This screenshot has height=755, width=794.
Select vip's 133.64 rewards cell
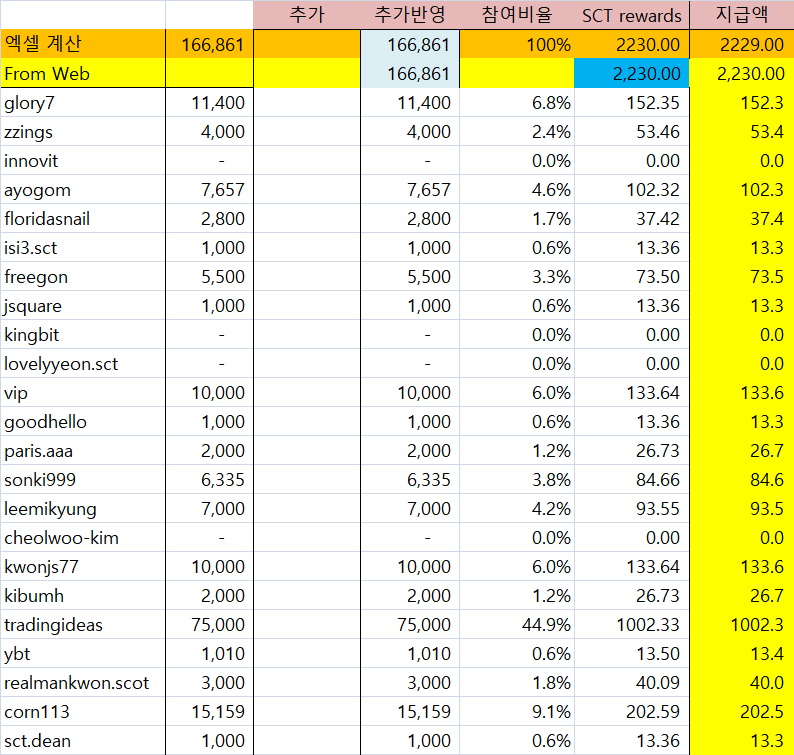click(x=631, y=393)
